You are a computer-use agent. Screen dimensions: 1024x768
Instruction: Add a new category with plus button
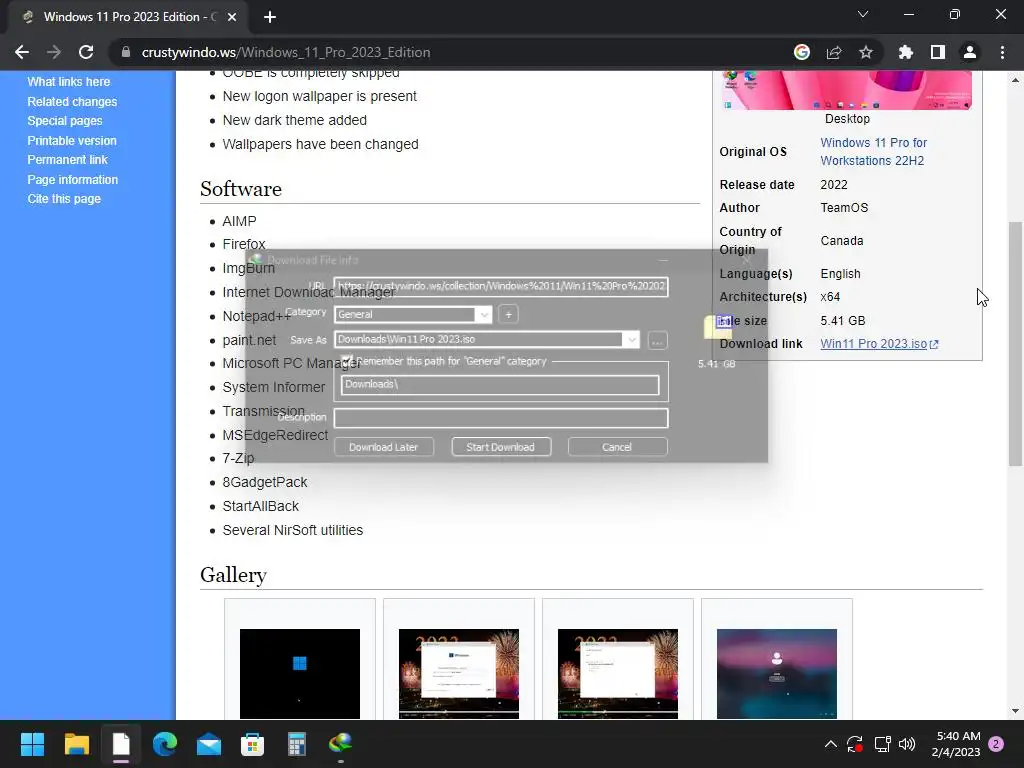click(x=508, y=314)
